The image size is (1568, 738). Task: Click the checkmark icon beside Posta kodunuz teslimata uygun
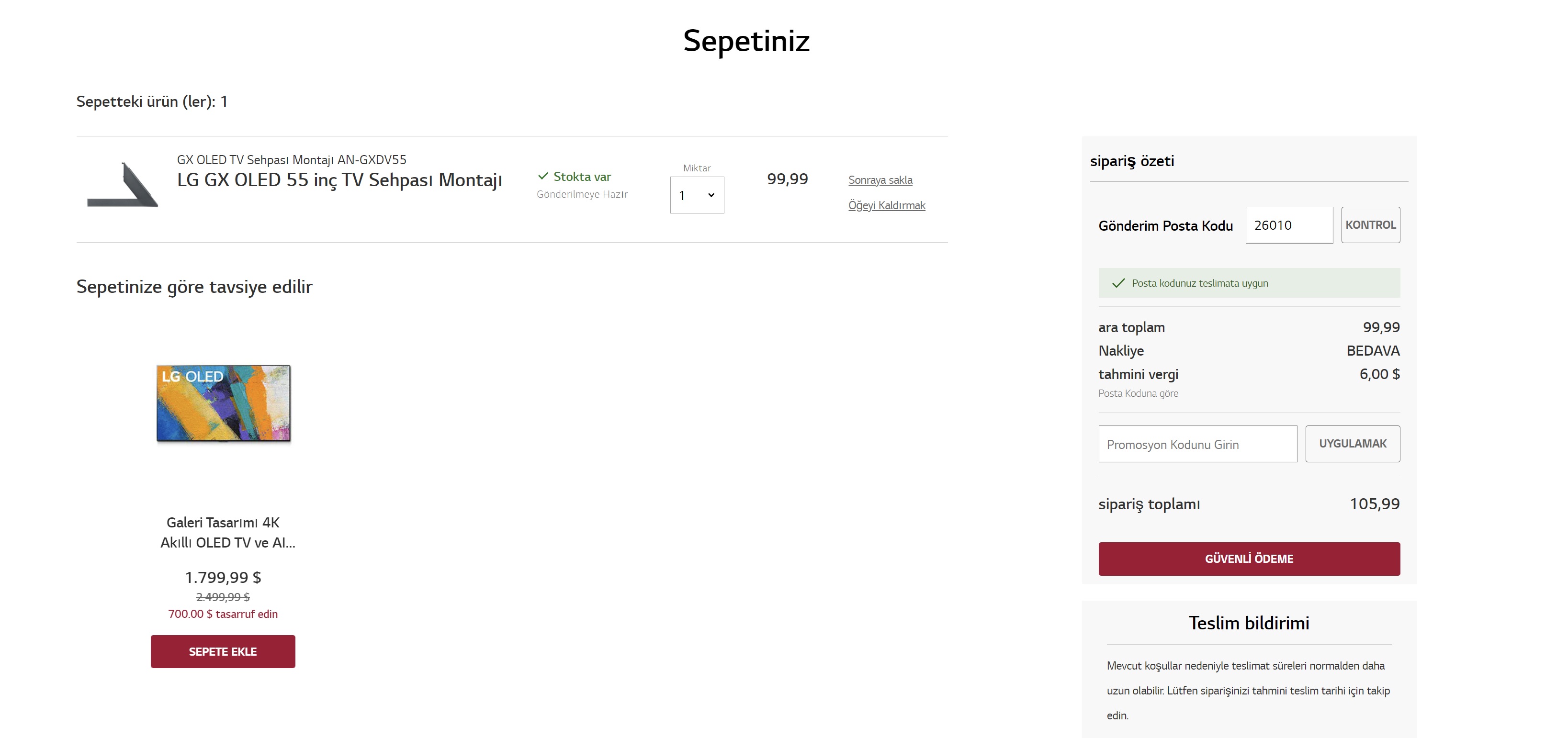coord(1118,283)
